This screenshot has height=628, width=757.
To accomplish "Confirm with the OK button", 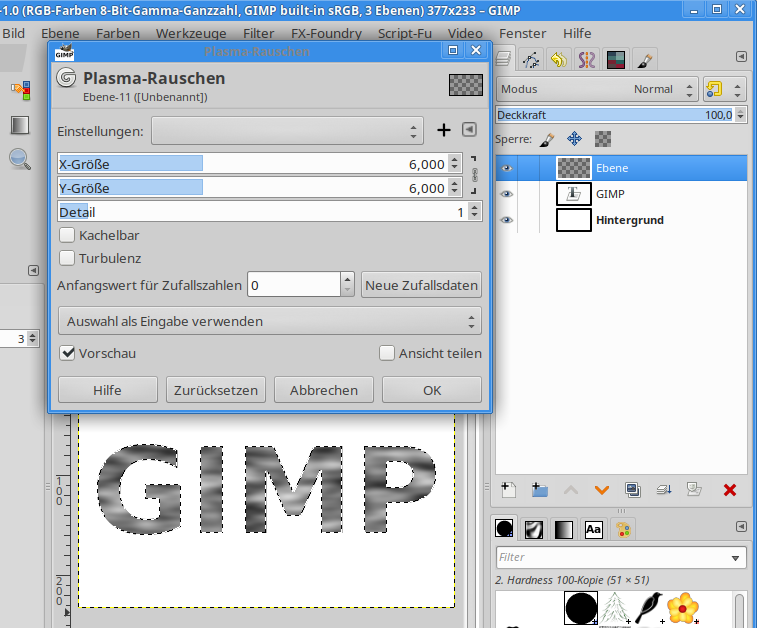I will pyautogui.click(x=432, y=390).
